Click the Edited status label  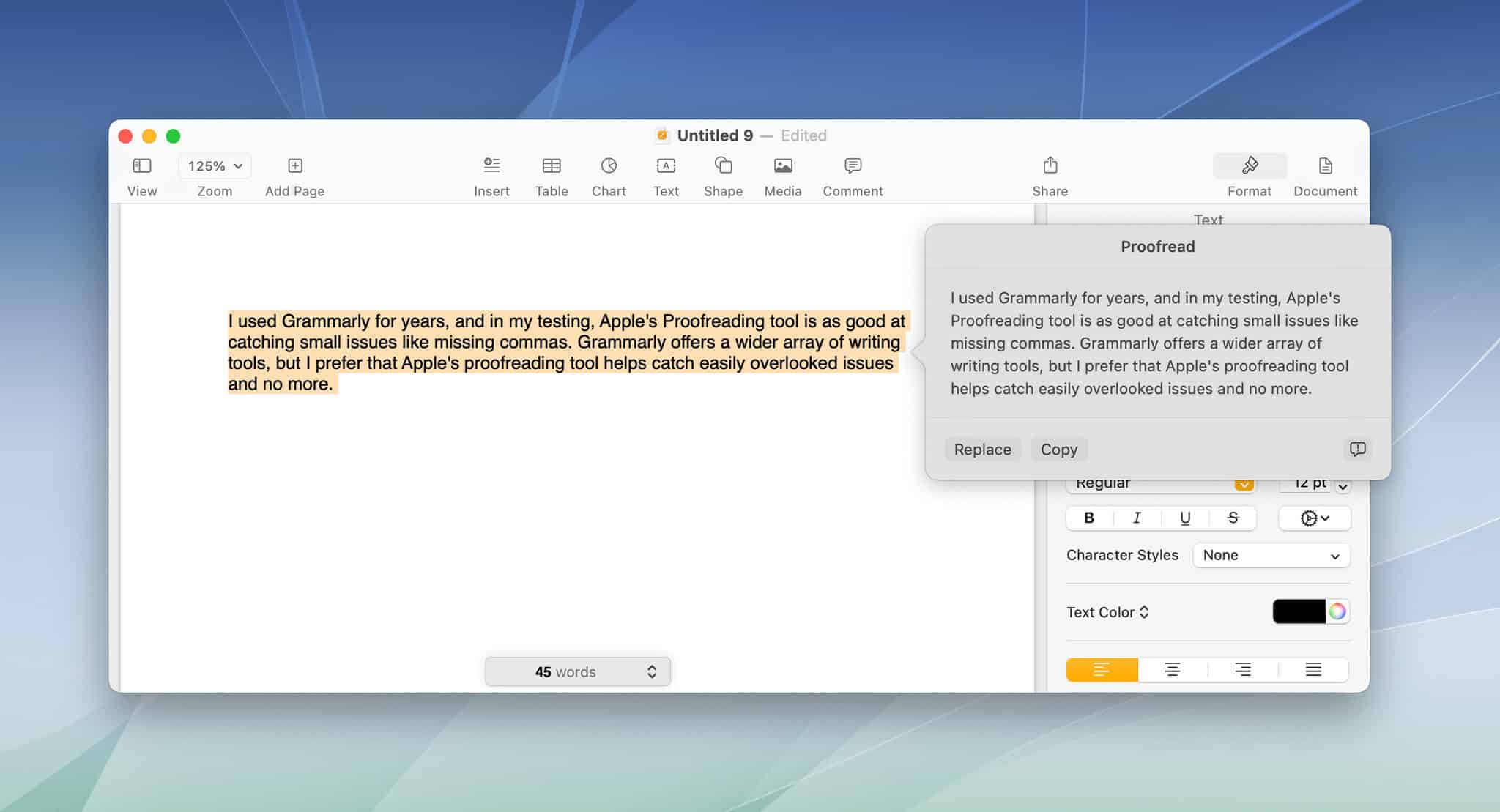(x=803, y=135)
